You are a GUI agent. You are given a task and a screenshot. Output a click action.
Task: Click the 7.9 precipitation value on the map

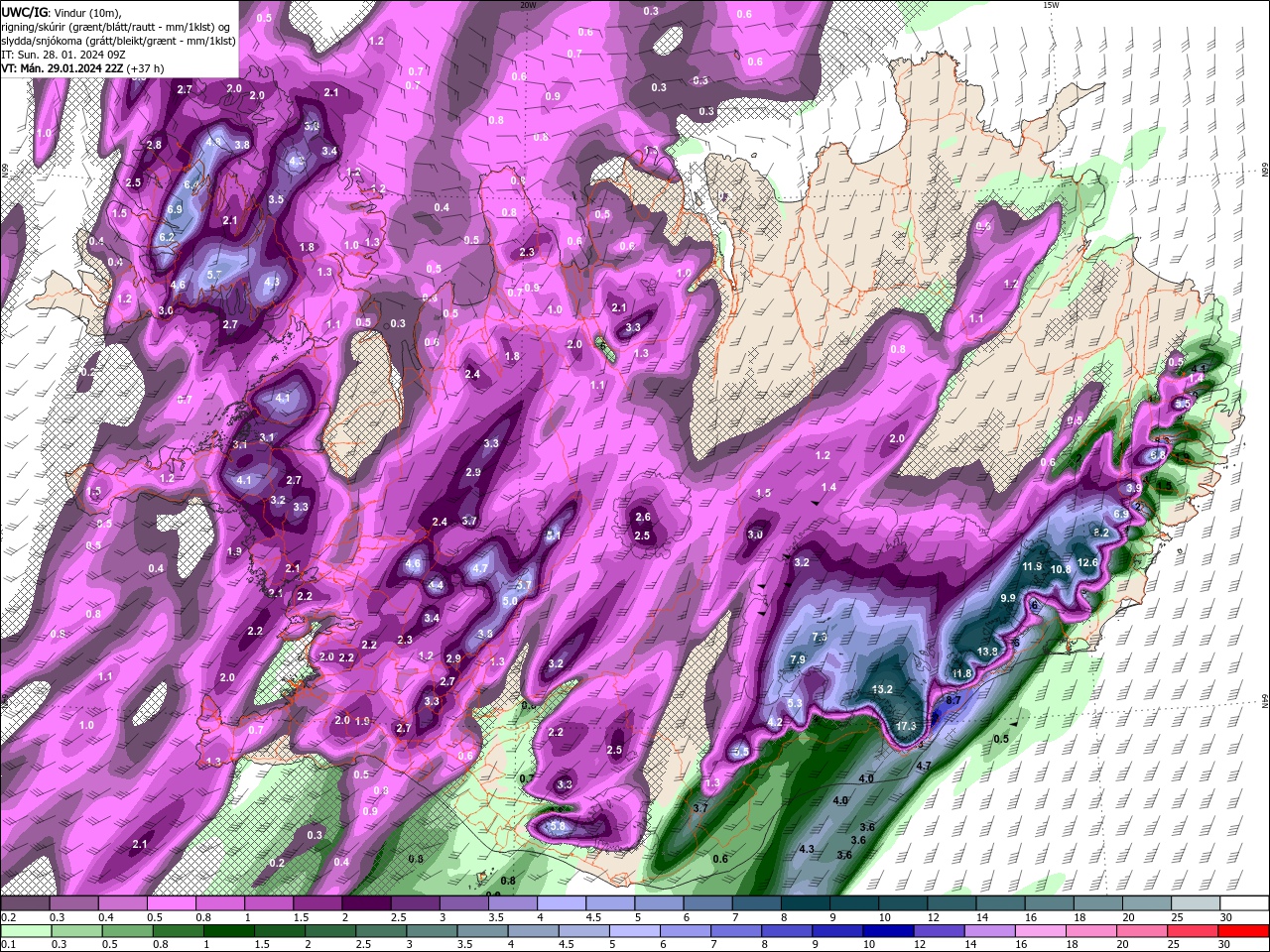(x=798, y=660)
